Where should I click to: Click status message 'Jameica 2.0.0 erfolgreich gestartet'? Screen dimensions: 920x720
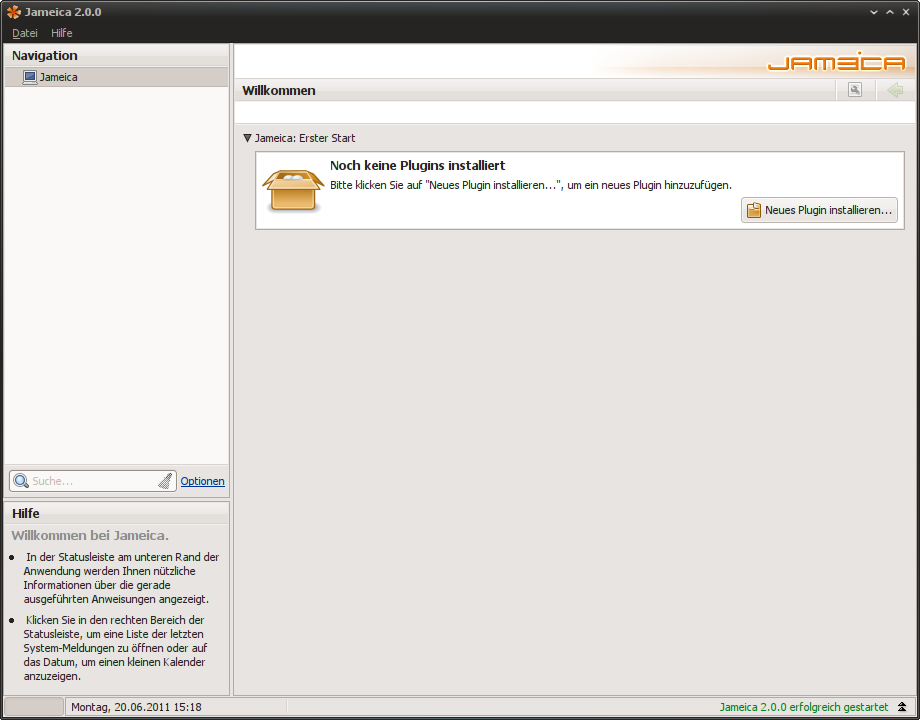(804, 707)
